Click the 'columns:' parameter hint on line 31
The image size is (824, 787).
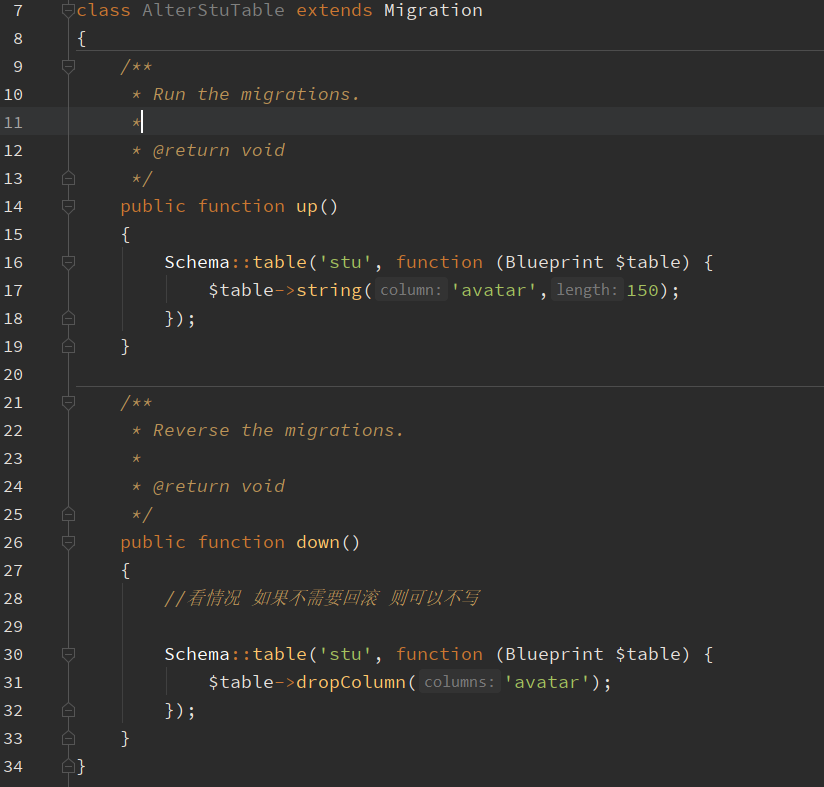click(459, 683)
